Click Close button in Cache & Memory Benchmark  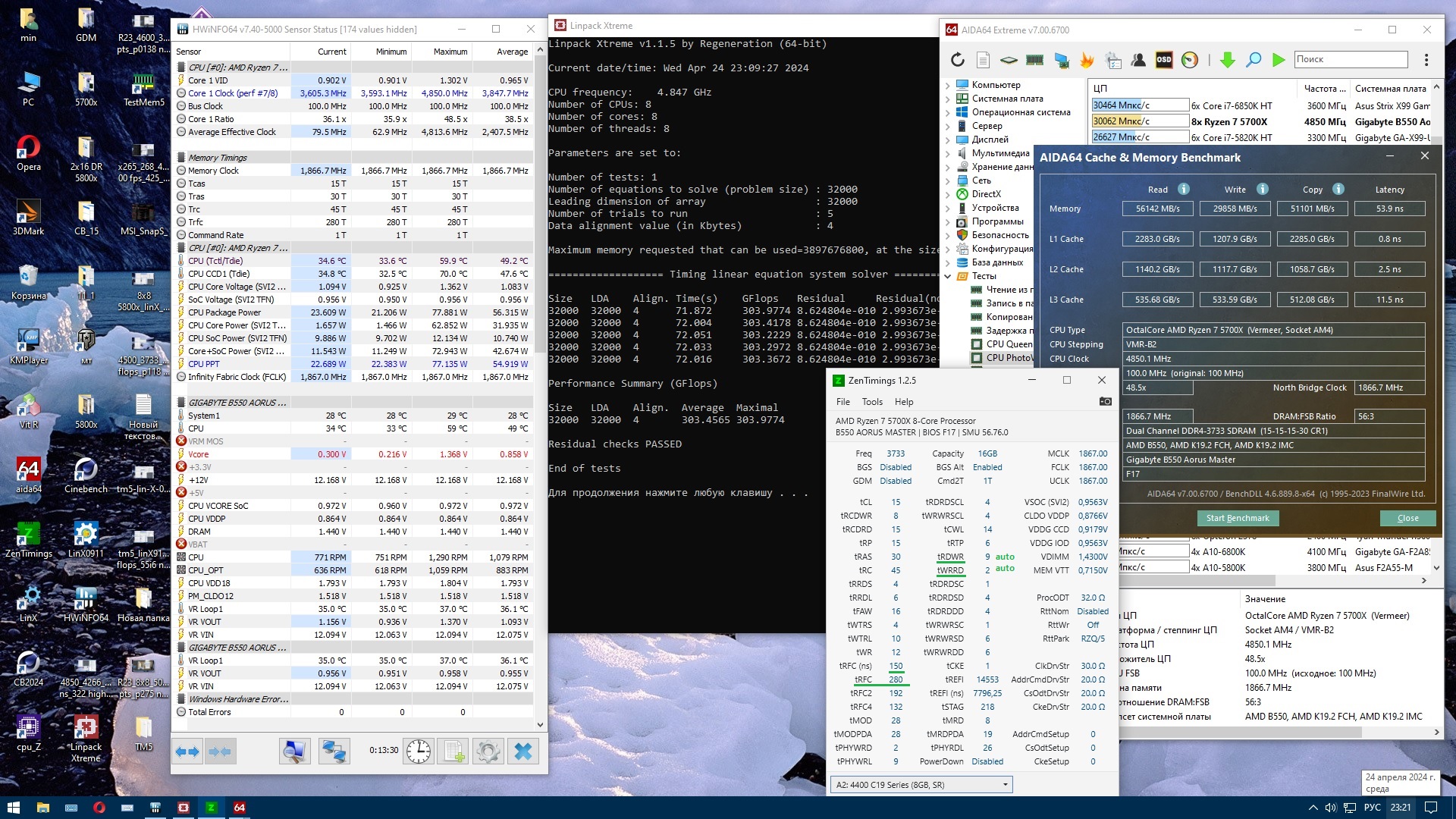[1407, 518]
